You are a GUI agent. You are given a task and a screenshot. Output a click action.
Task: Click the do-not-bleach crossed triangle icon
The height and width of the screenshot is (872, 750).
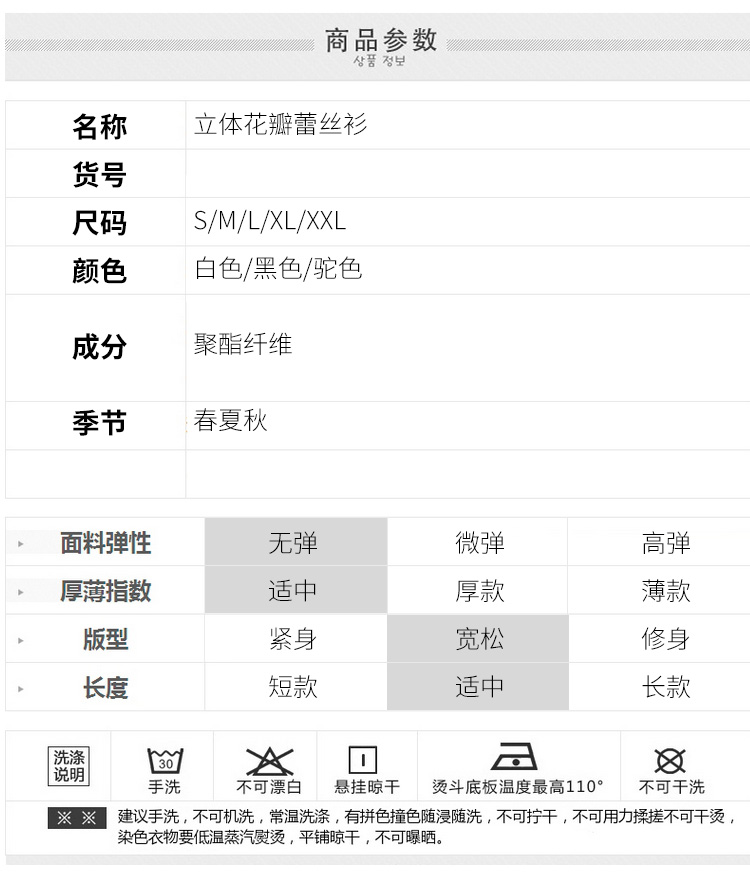point(270,761)
